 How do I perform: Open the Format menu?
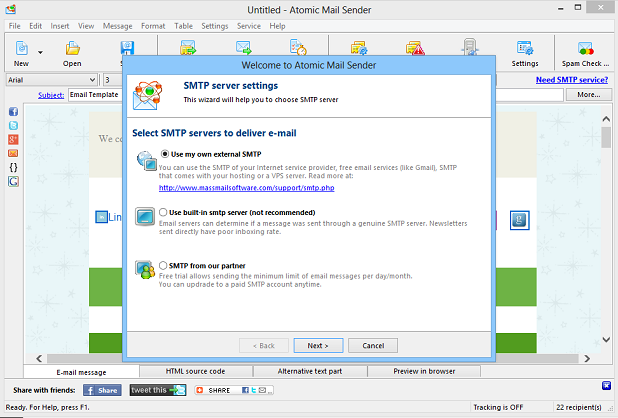(153, 26)
